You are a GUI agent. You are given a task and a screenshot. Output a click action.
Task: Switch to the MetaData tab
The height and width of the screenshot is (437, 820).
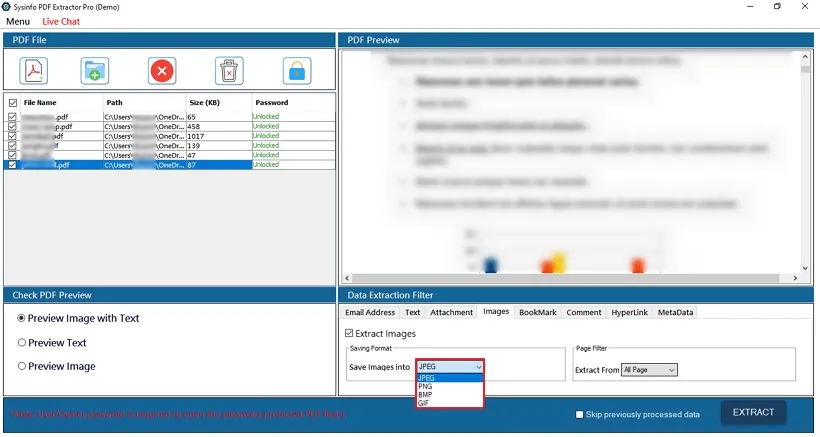point(675,313)
